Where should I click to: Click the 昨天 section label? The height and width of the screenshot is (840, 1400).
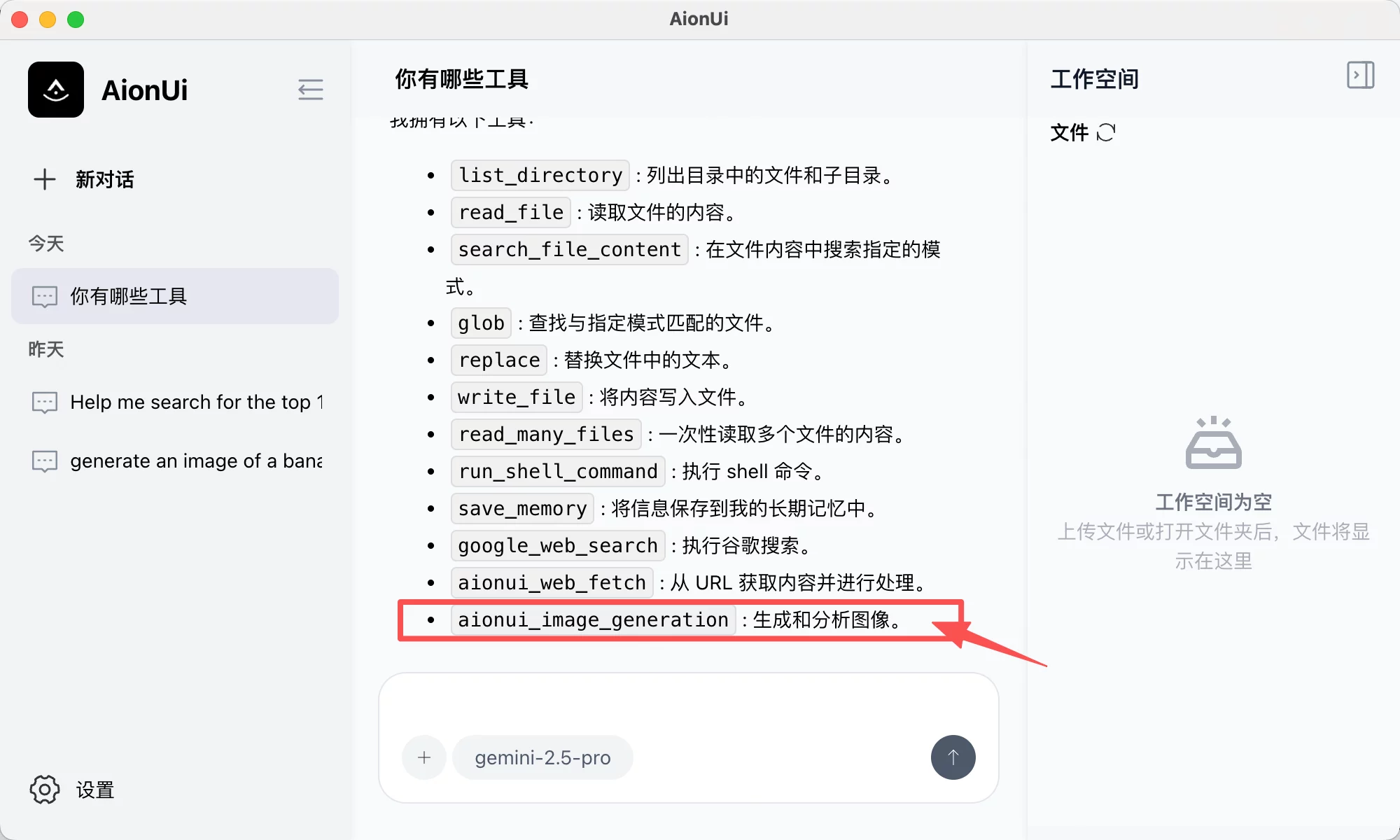coord(46,349)
